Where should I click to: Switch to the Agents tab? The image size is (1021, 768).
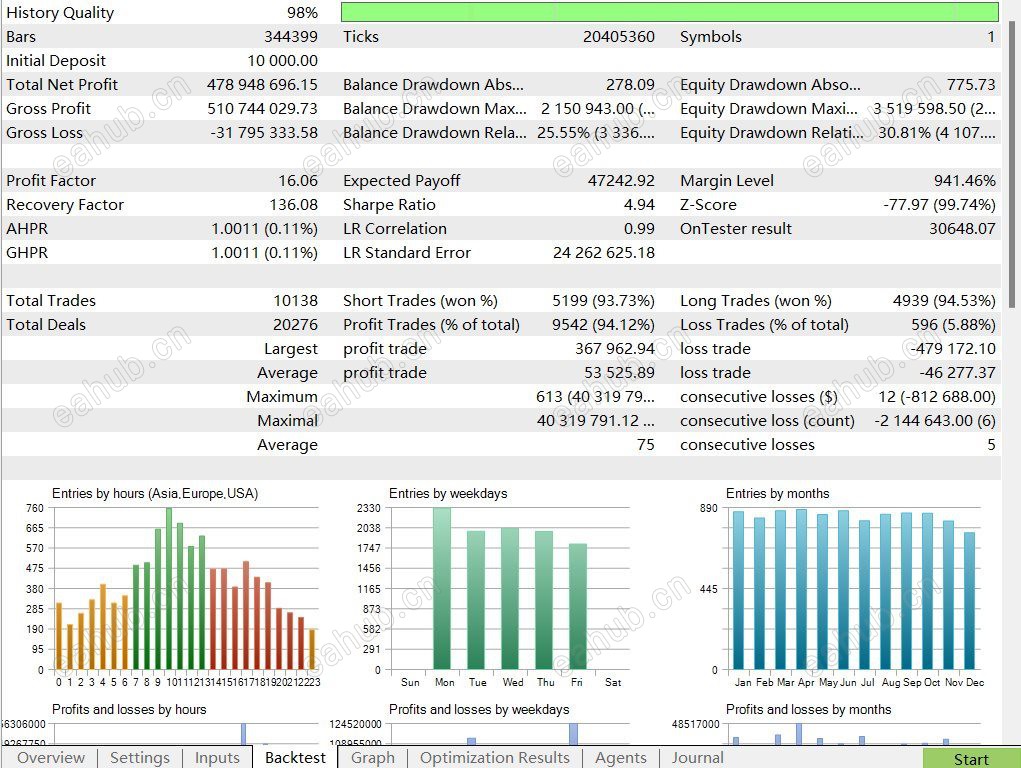click(x=620, y=758)
